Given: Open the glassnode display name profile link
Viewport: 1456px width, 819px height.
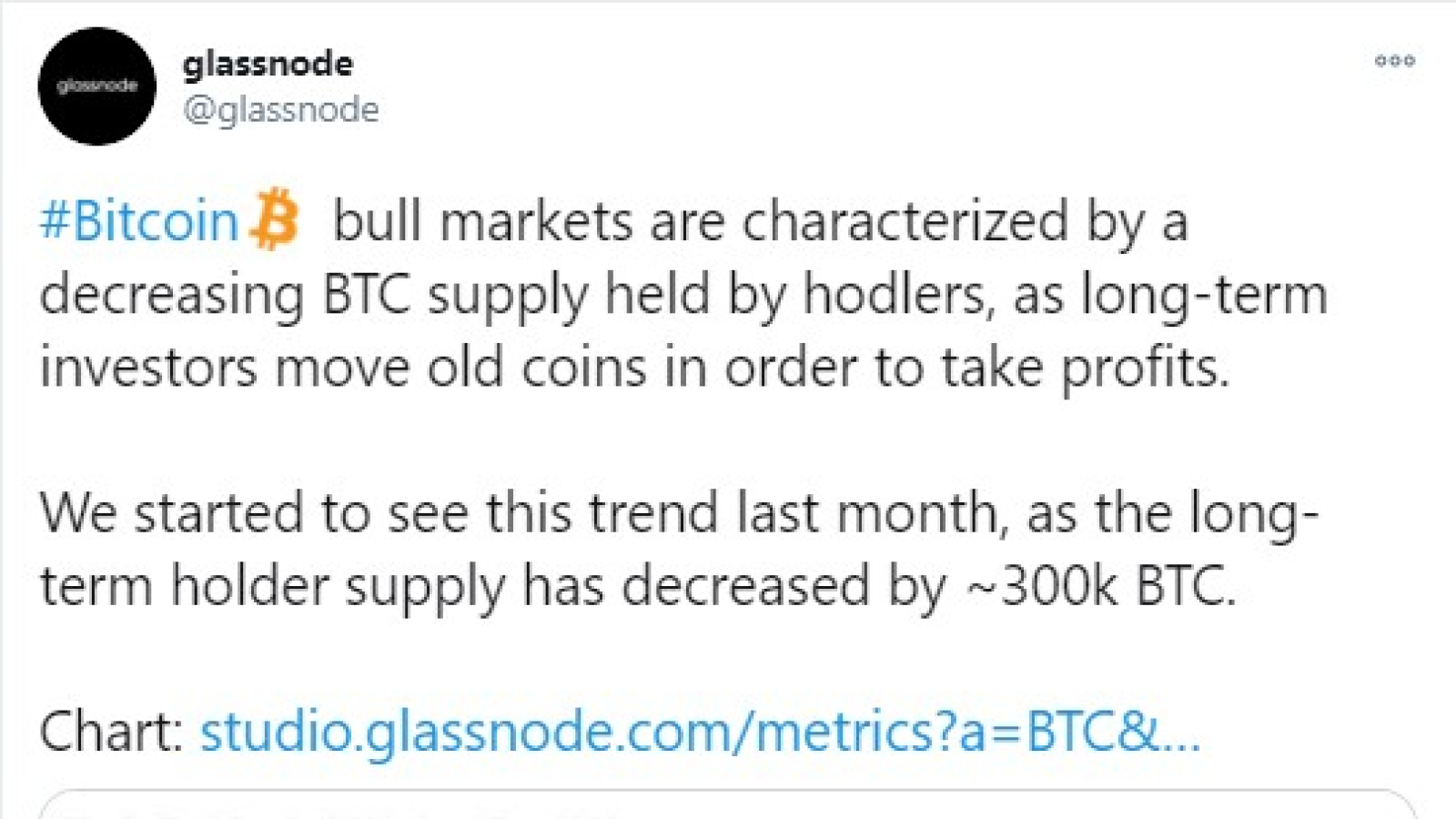Looking at the screenshot, I should point(268,64).
